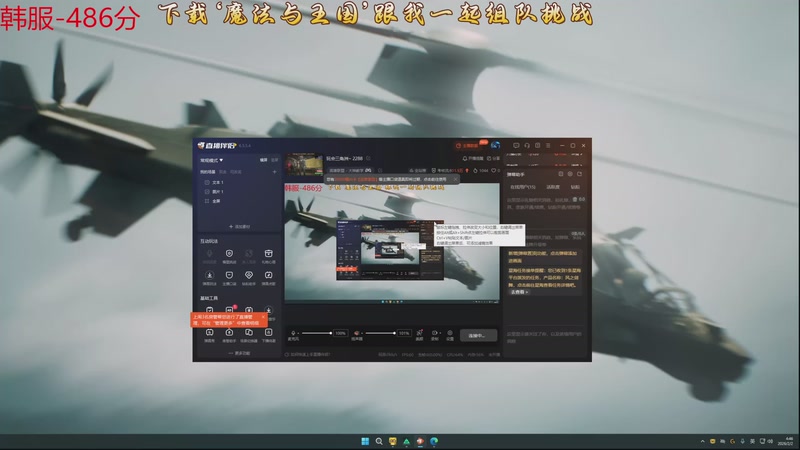Click the speaker 101% value field
800x450 pixels.
[x=404, y=333]
